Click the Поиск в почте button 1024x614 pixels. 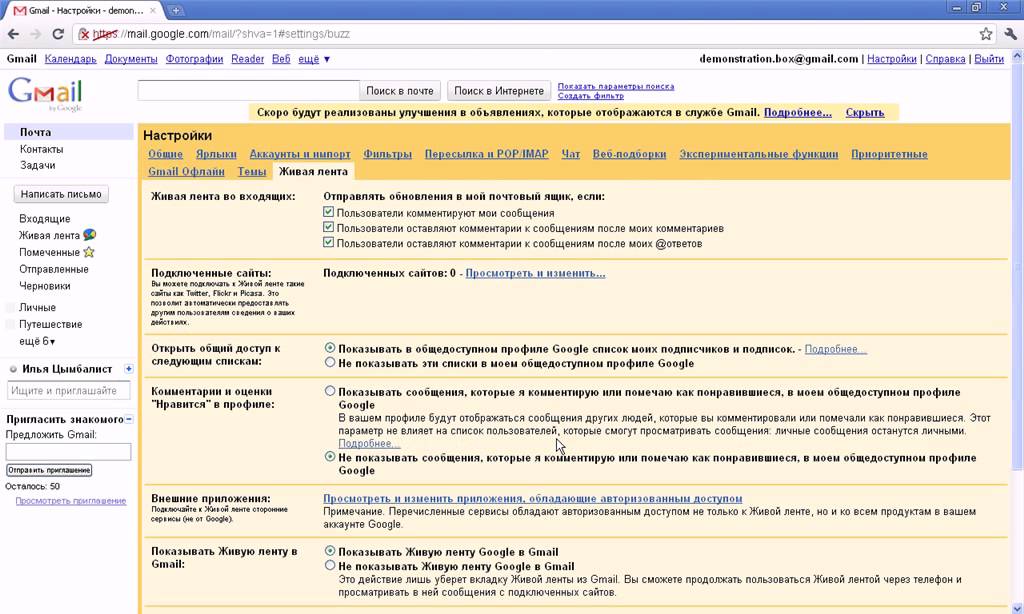(400, 91)
